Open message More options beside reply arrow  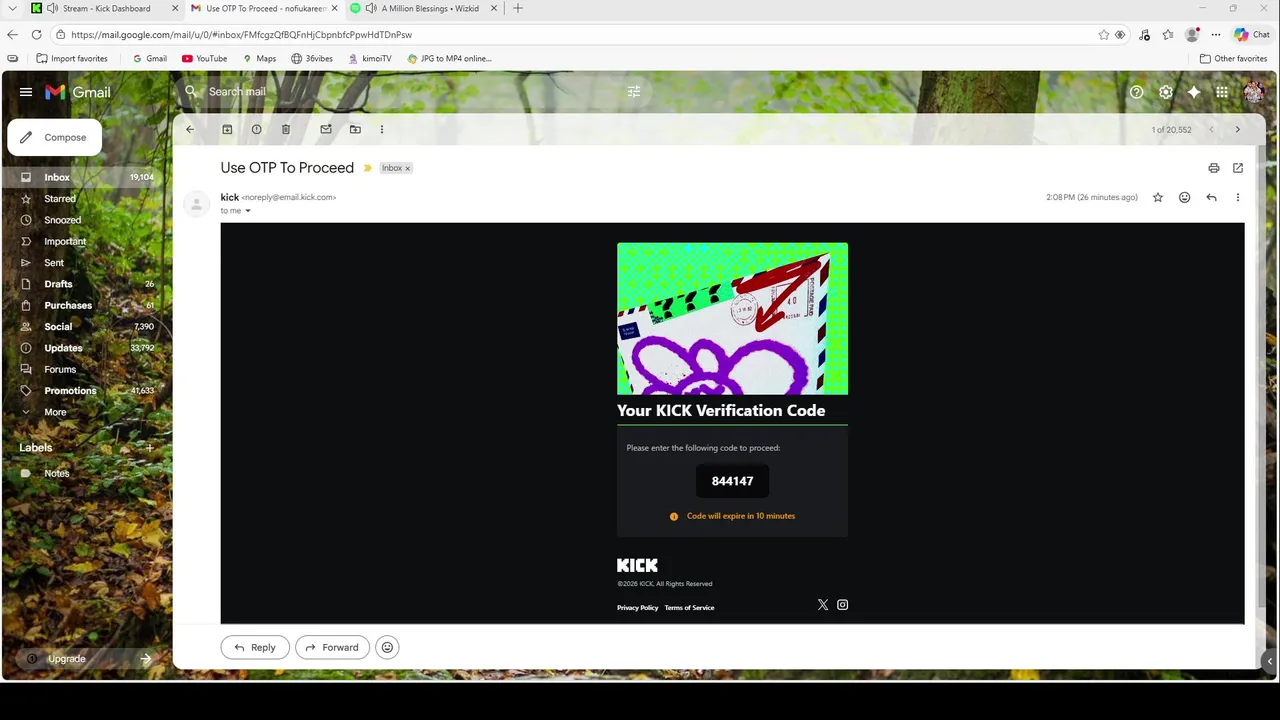[1237, 197]
